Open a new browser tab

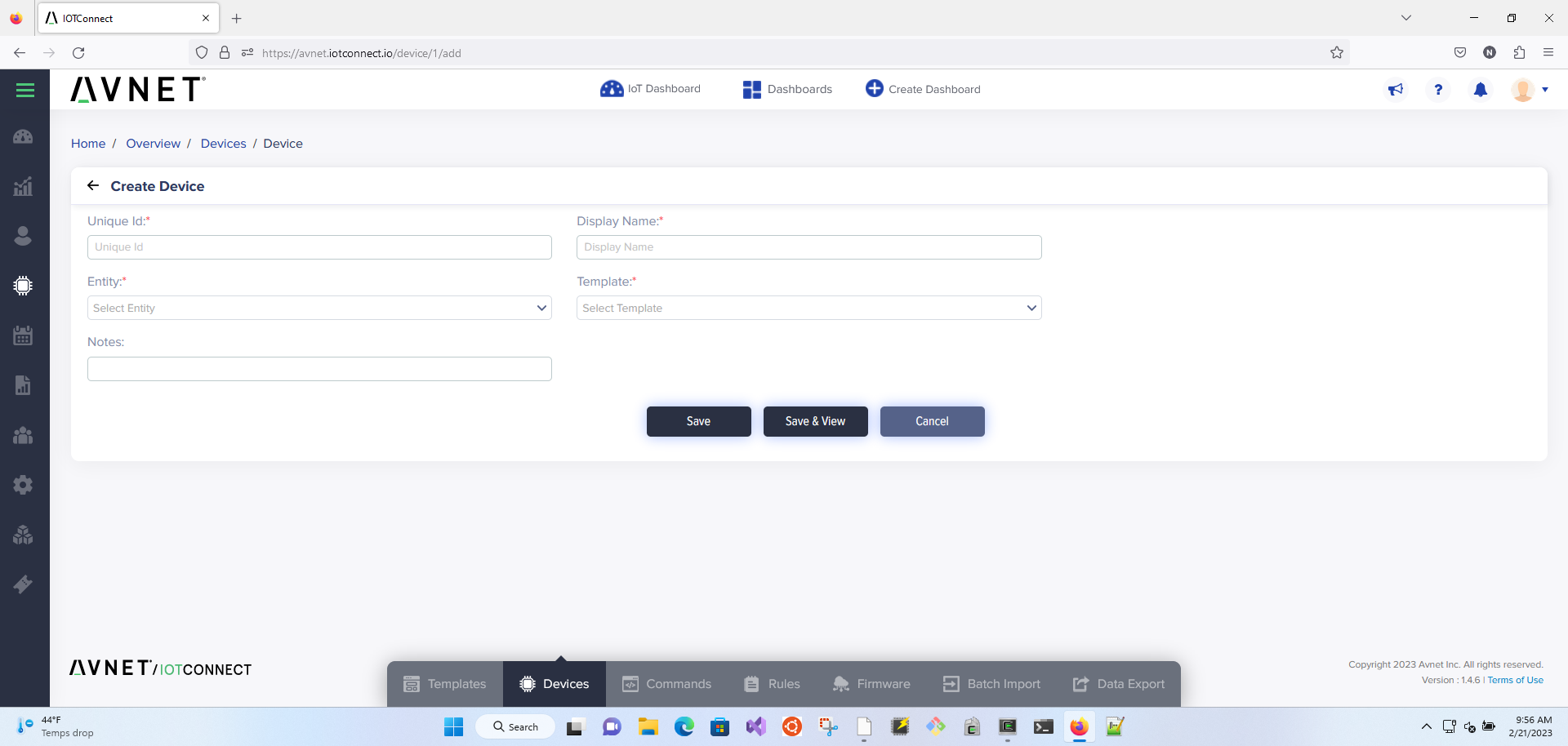tap(237, 18)
